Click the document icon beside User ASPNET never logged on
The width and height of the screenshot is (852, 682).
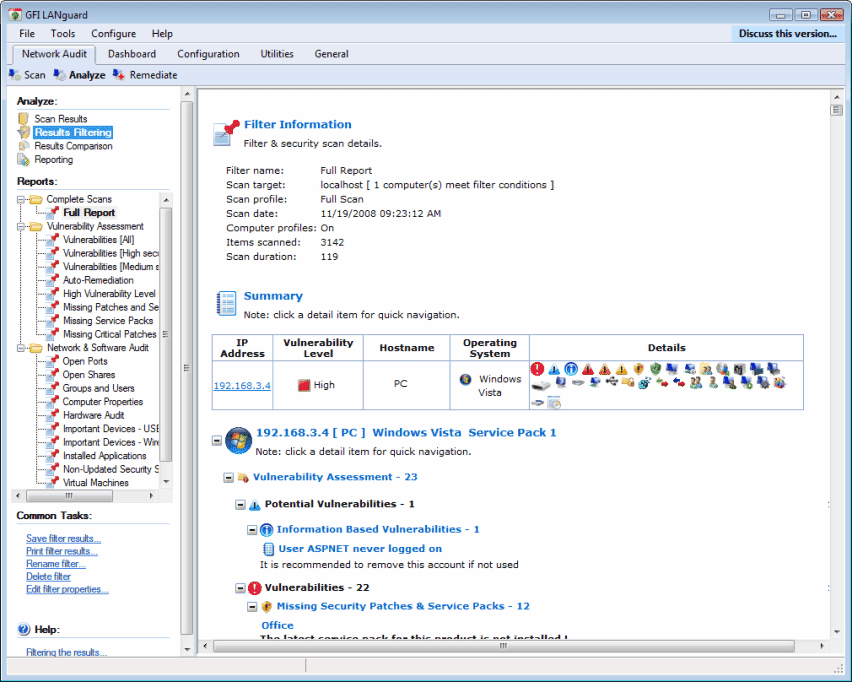[268, 548]
